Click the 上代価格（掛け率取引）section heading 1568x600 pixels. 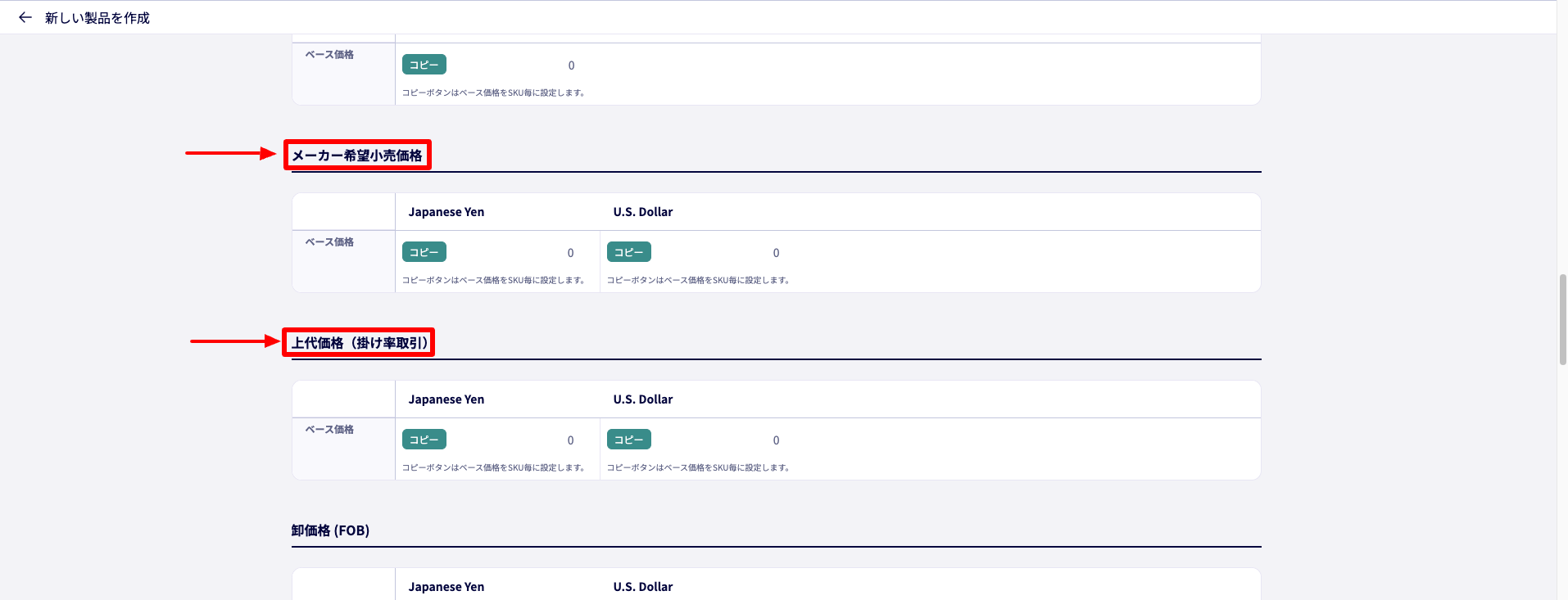[x=359, y=343]
